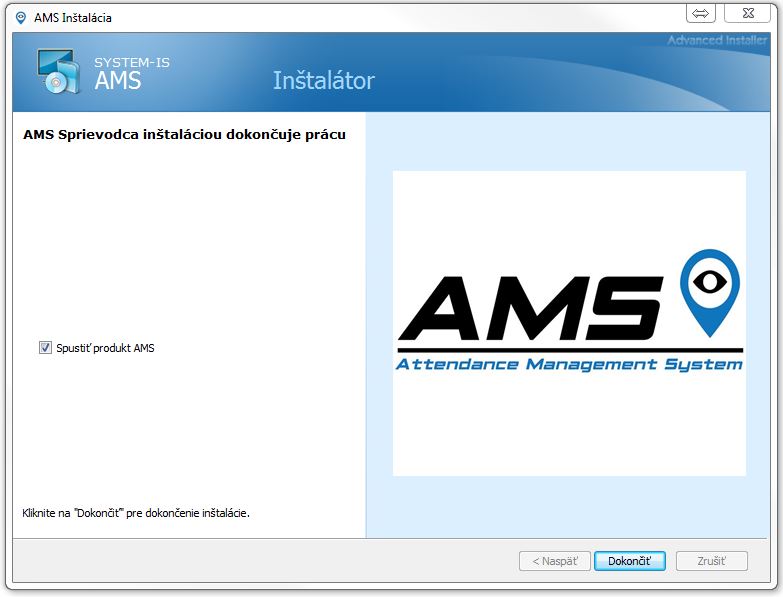783x597 pixels.
Task: Click the Dokončiť button to finish installation
Action: pos(630,561)
